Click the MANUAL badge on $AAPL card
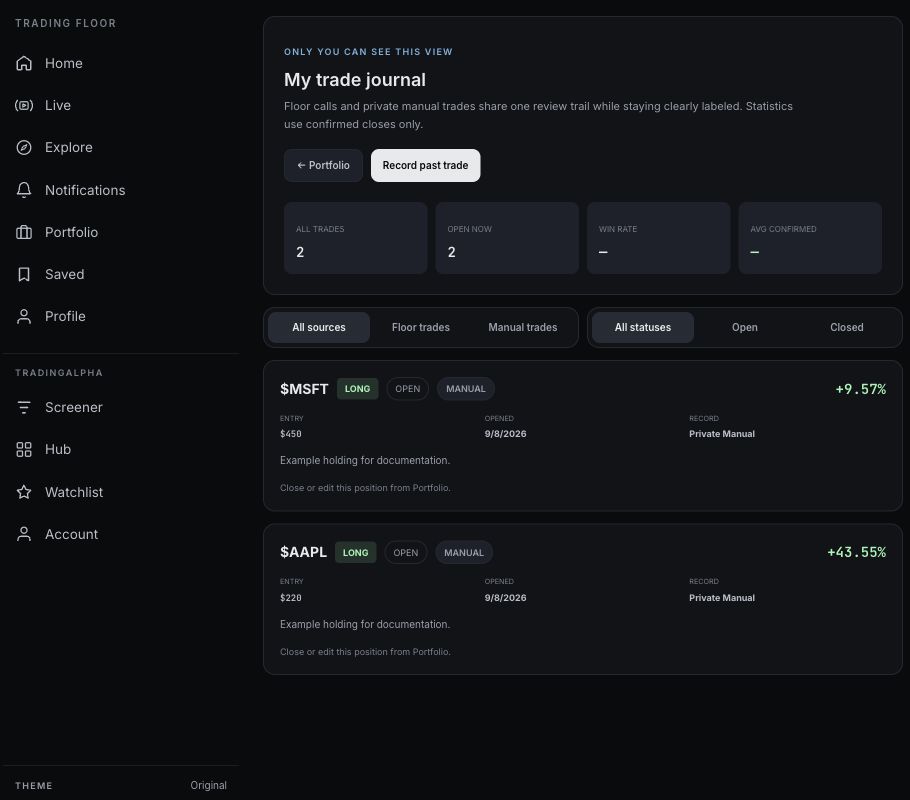Image resolution: width=910 pixels, height=800 pixels. (464, 553)
